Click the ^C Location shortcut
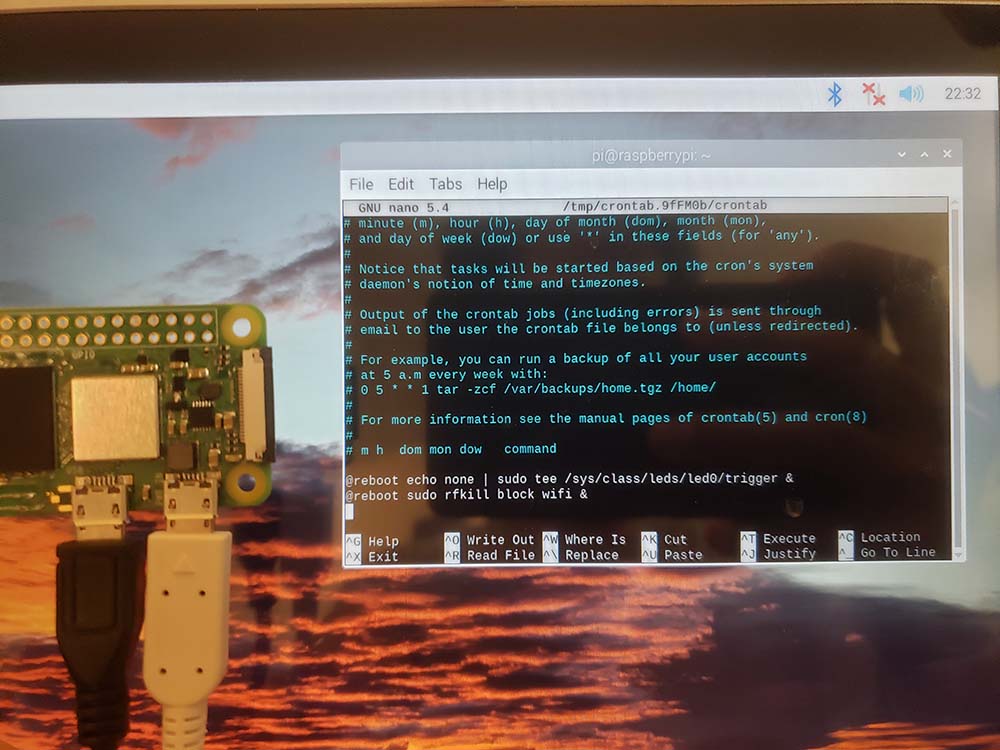 click(x=879, y=537)
